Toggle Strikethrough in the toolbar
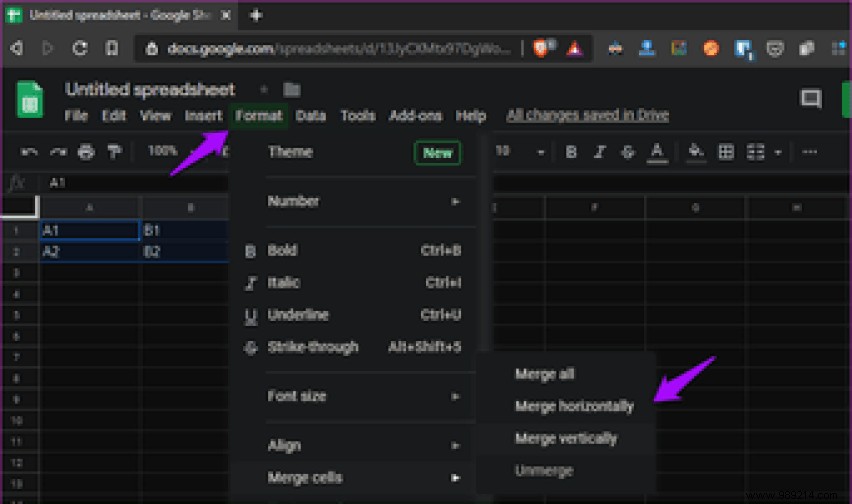 pyautogui.click(x=628, y=152)
